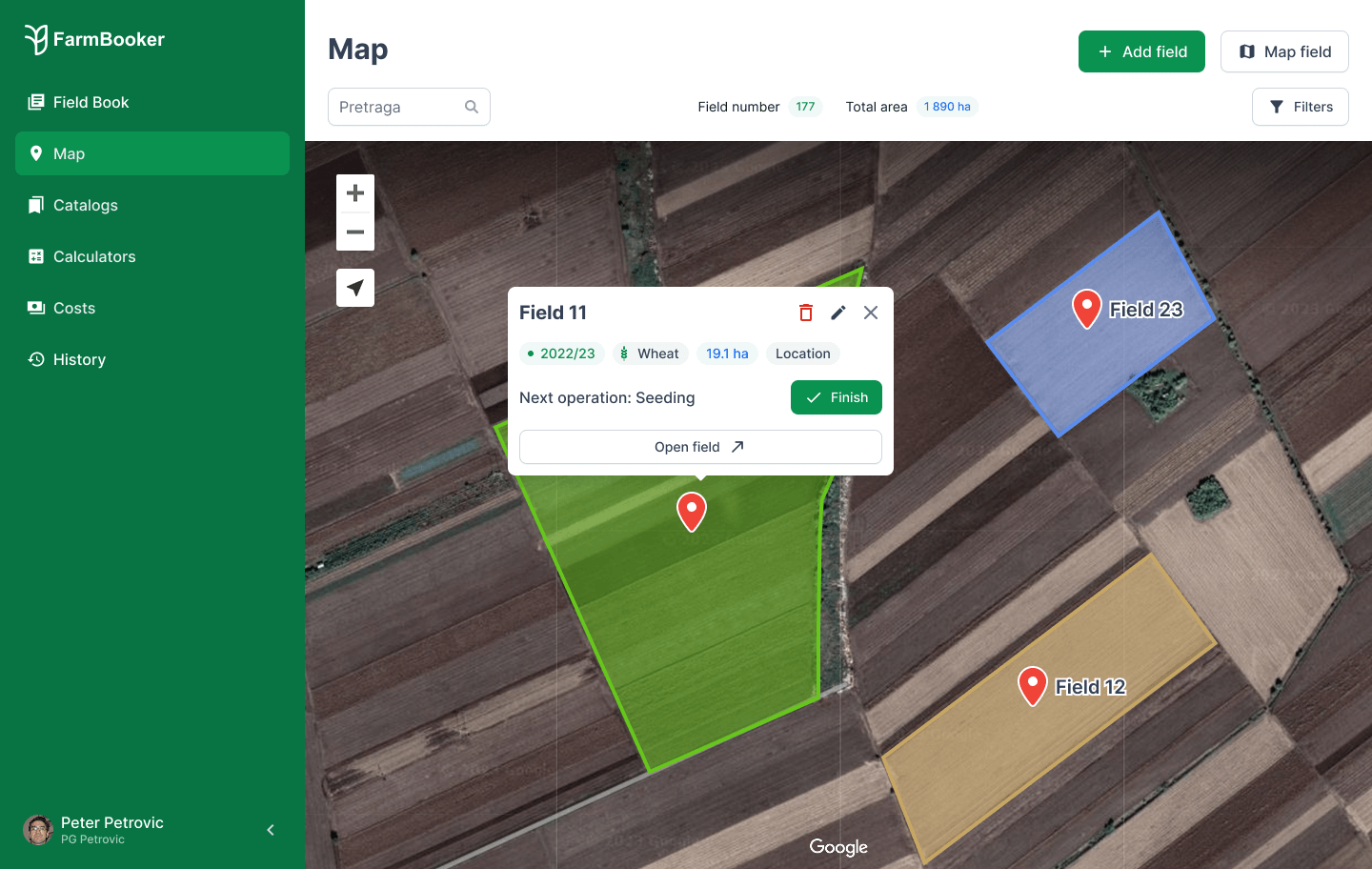Select the Field 23 map pin
The image size is (1372, 869).
pos(1086,308)
